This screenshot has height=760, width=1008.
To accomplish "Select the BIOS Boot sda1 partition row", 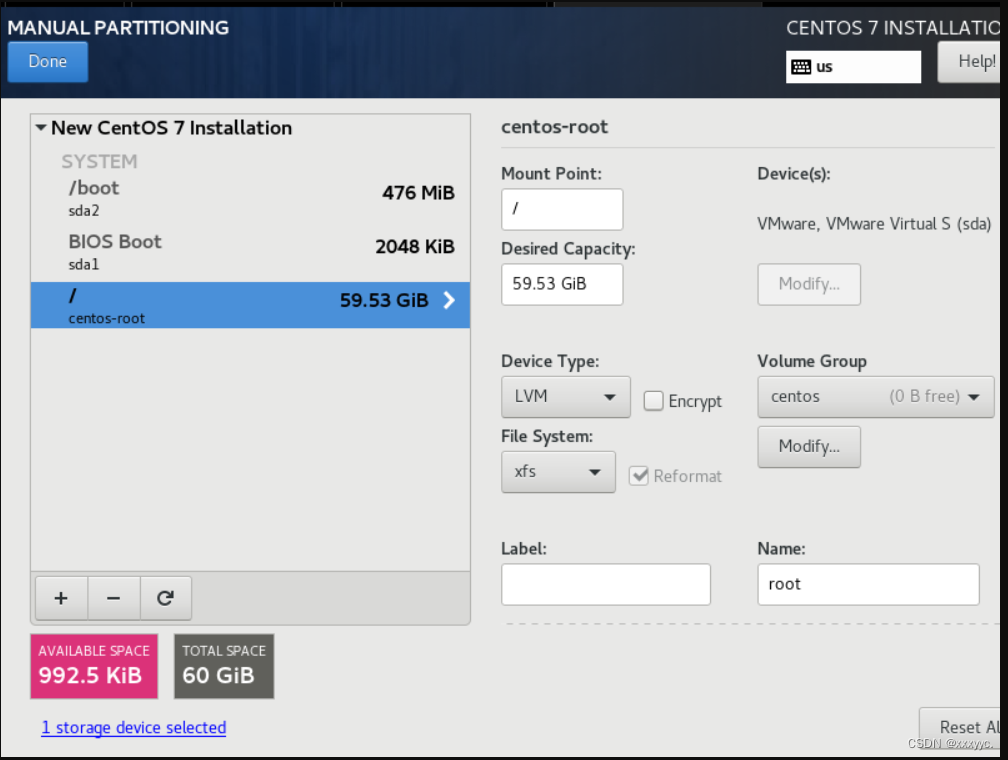I will pyautogui.click(x=250, y=252).
